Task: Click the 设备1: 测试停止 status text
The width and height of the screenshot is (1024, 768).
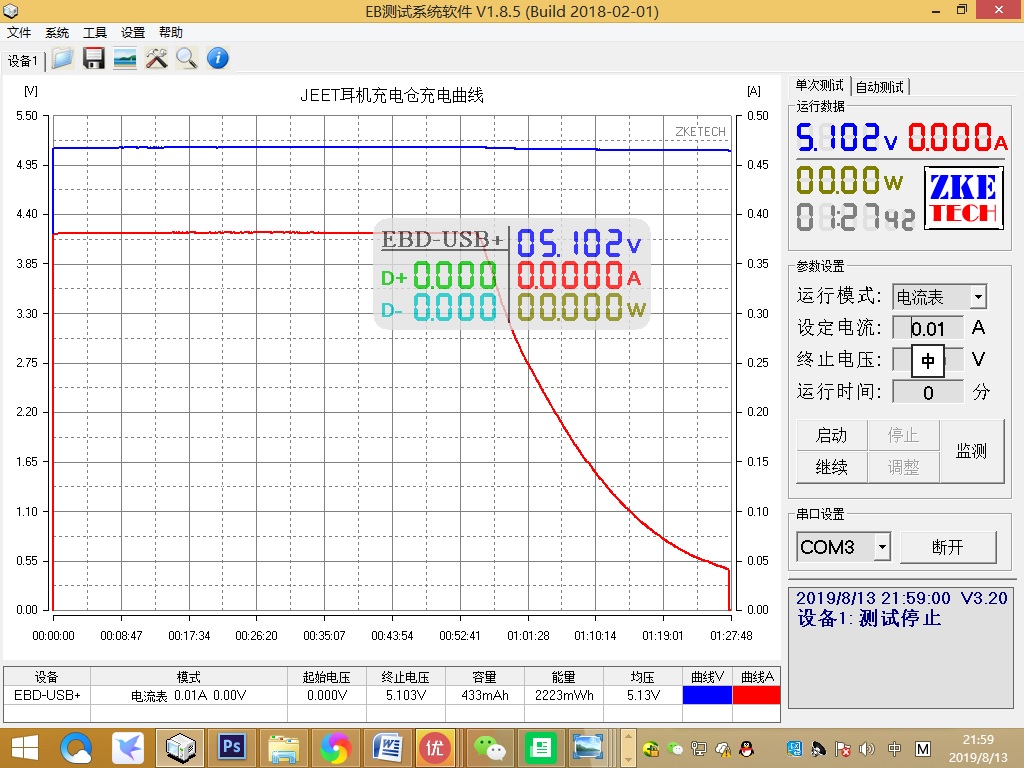Action: click(x=869, y=618)
